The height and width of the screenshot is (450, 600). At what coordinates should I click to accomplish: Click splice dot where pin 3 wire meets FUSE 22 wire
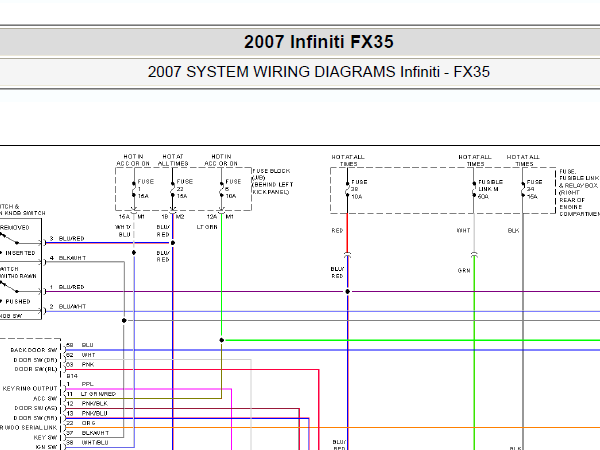pos(173,243)
